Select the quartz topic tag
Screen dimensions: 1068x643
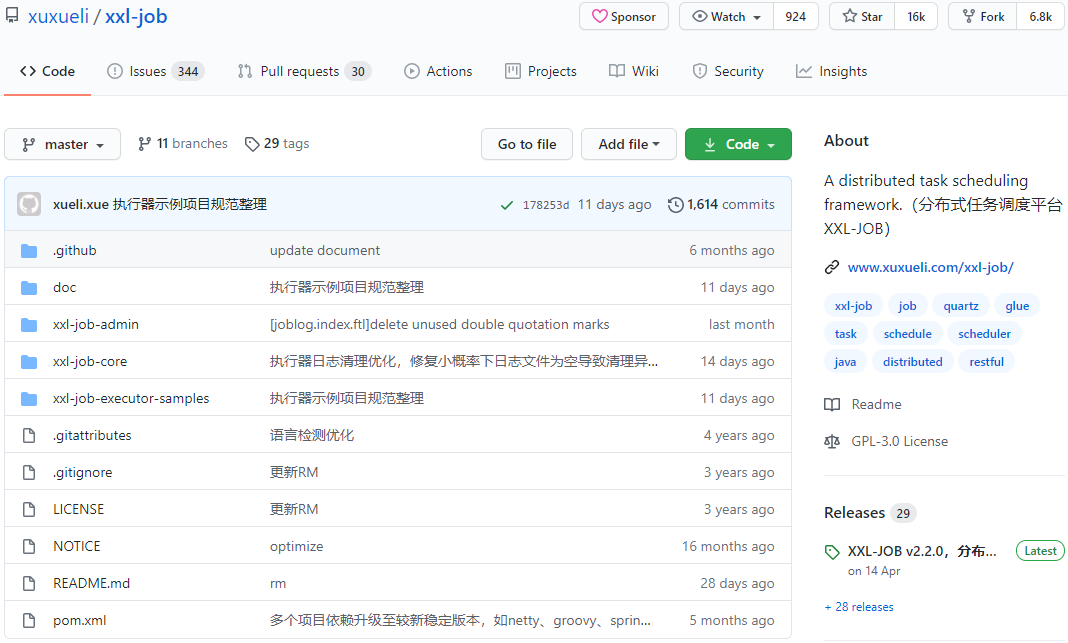[960, 306]
